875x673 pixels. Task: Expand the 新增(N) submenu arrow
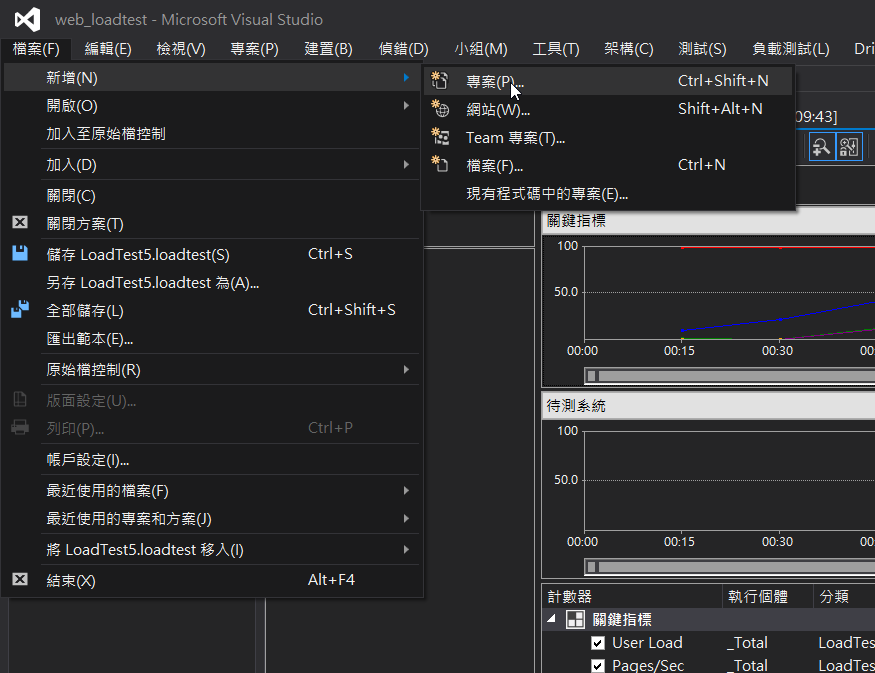pyautogui.click(x=407, y=78)
